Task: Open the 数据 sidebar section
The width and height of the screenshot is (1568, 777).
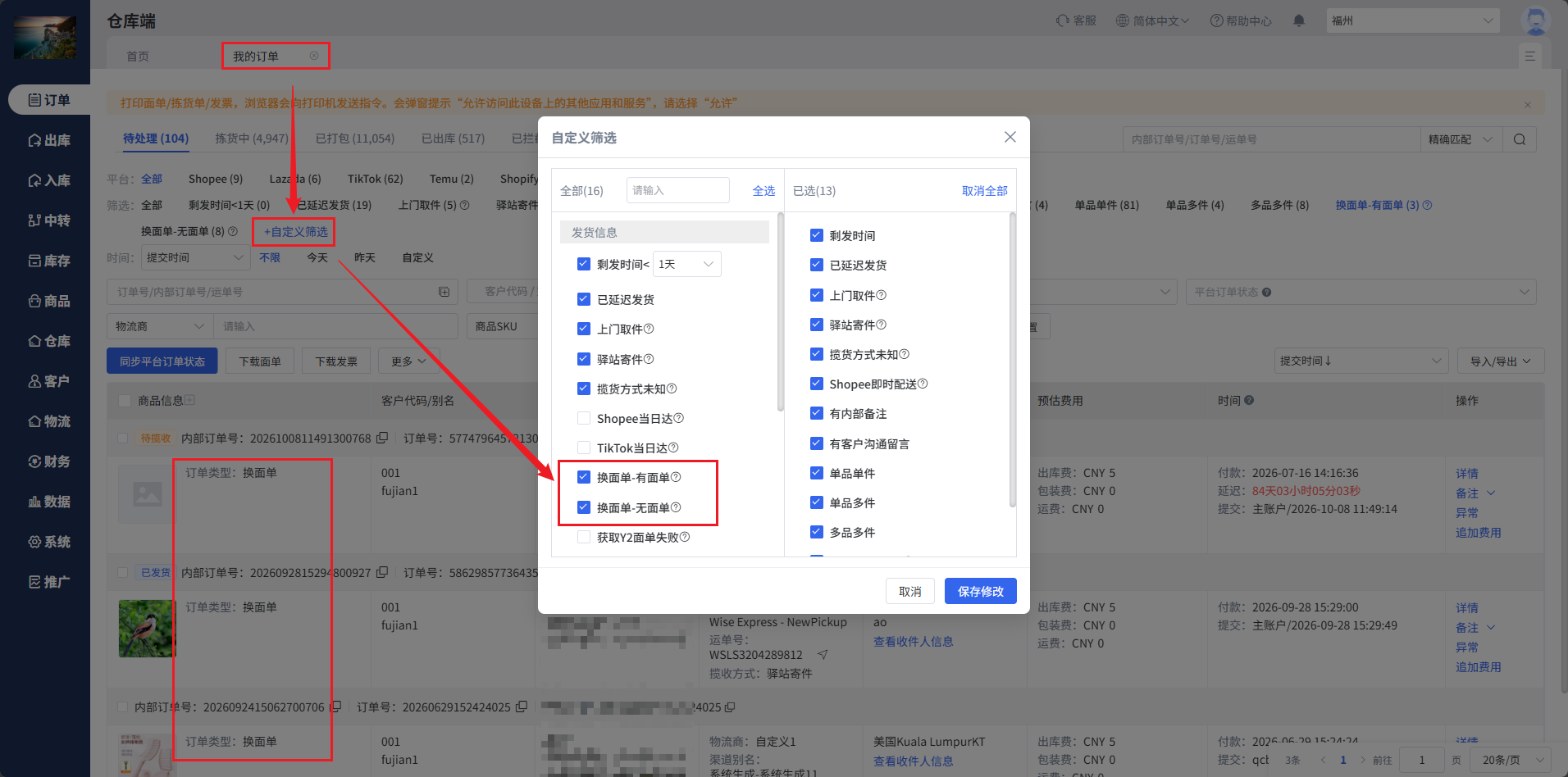Action: 48,502
